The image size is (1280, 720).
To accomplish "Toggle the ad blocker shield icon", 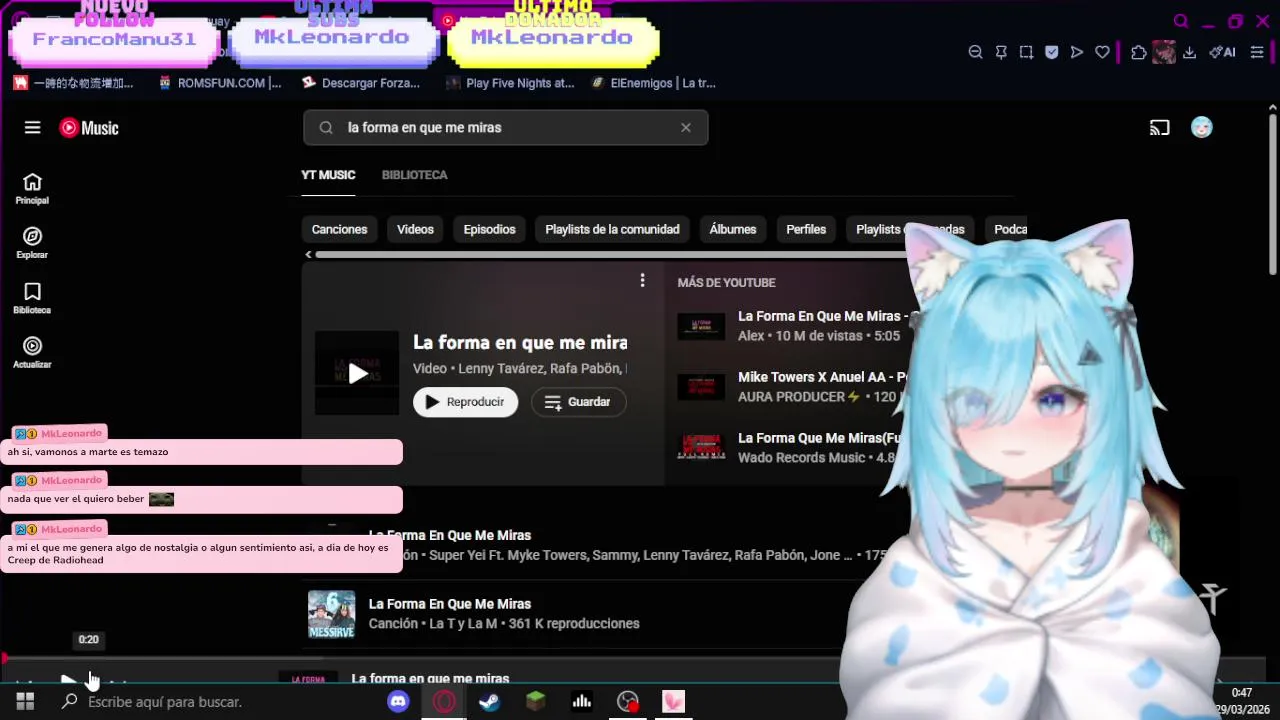I will (1051, 52).
